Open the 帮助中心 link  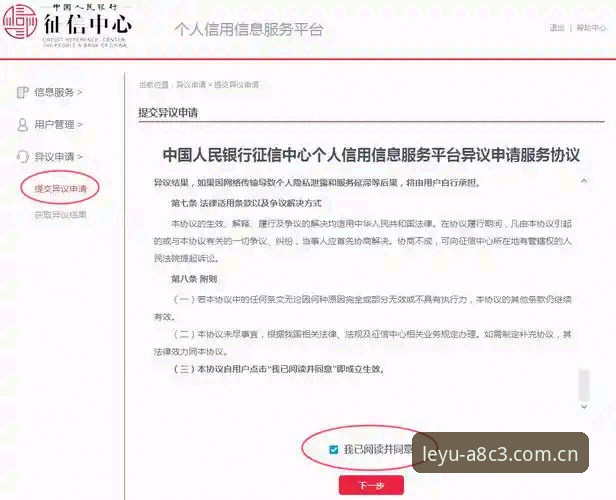coord(591,28)
